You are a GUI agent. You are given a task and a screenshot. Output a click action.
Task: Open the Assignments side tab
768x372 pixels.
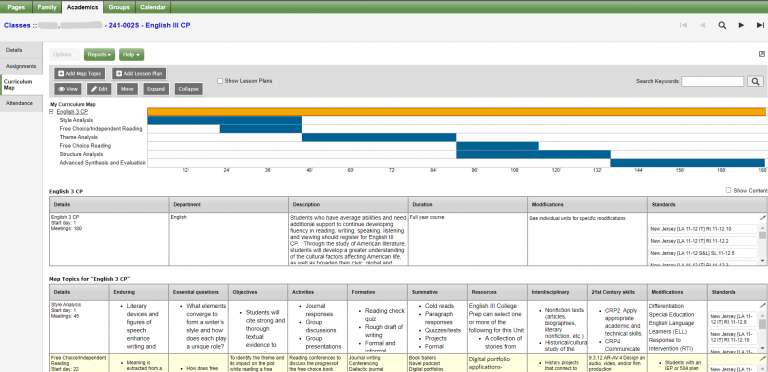[21, 66]
